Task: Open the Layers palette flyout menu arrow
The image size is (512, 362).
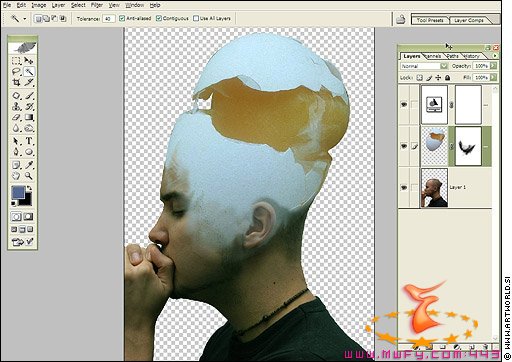Action: click(495, 56)
